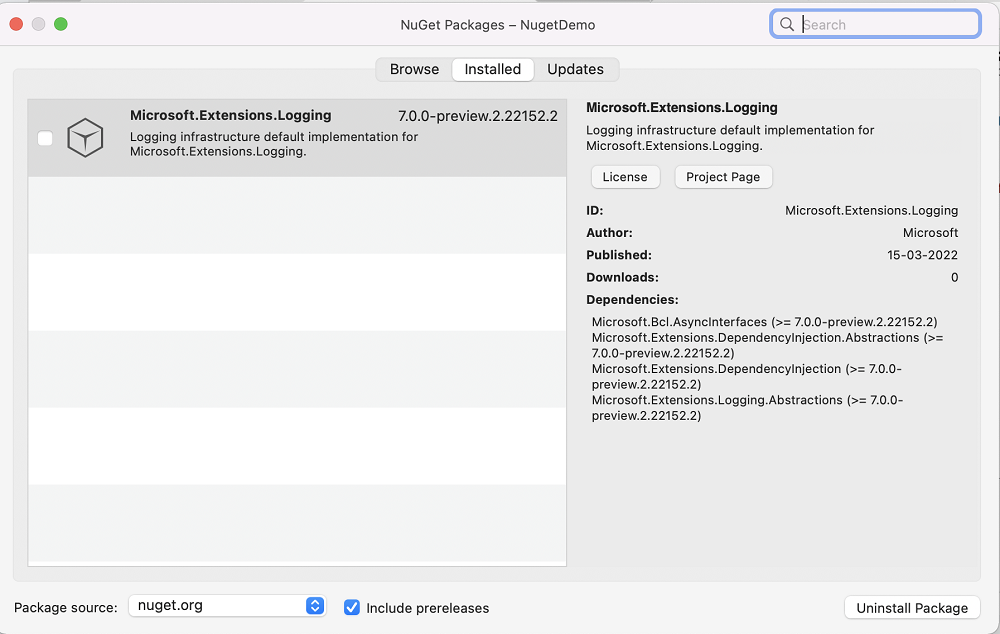Viewport: 1000px width, 634px height.
Task: Click the package cube icon
Action: [85, 138]
